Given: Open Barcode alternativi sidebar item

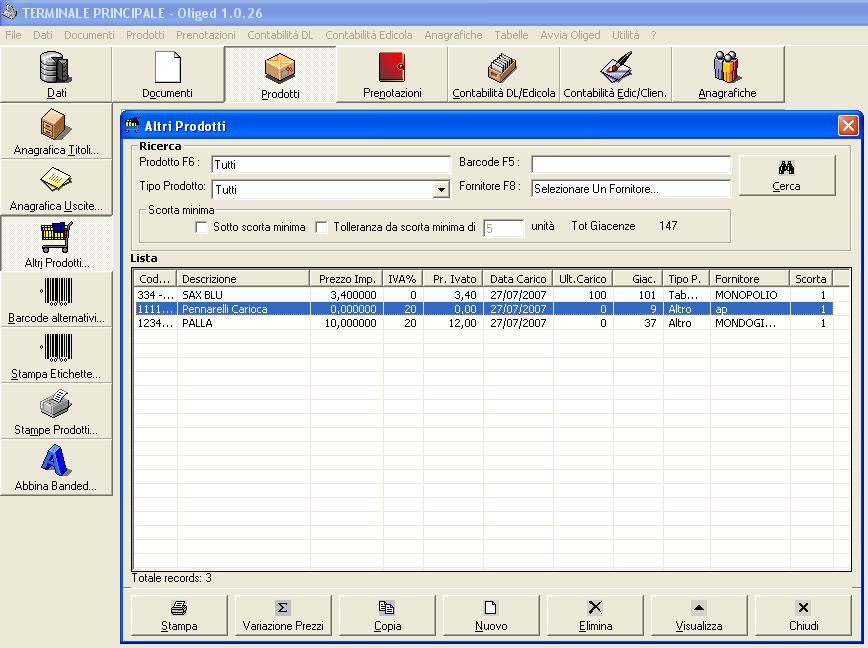Looking at the screenshot, I should coord(56,299).
